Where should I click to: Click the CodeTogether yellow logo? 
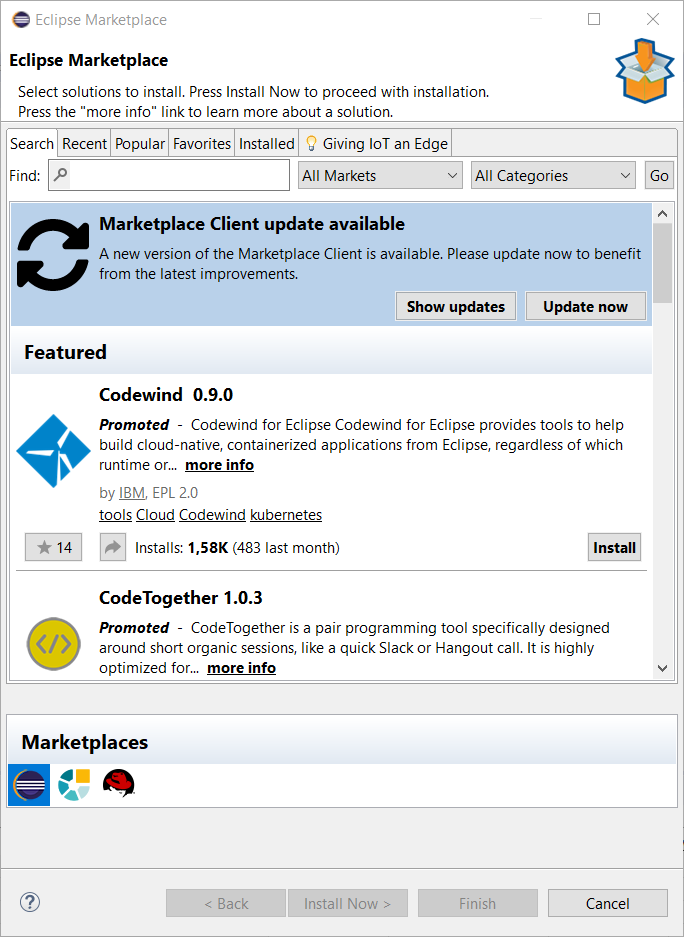54,645
